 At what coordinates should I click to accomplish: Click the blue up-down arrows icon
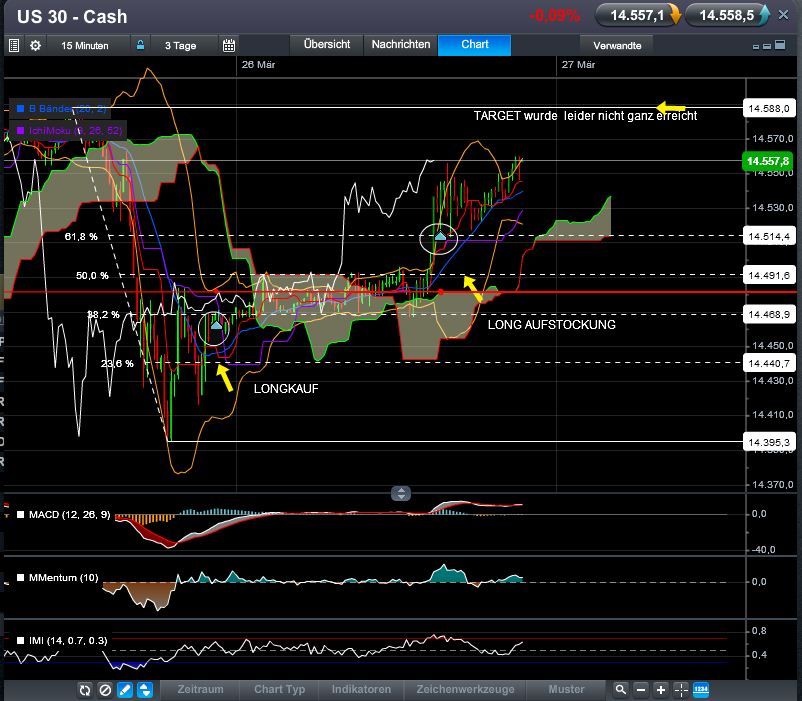coord(145,690)
